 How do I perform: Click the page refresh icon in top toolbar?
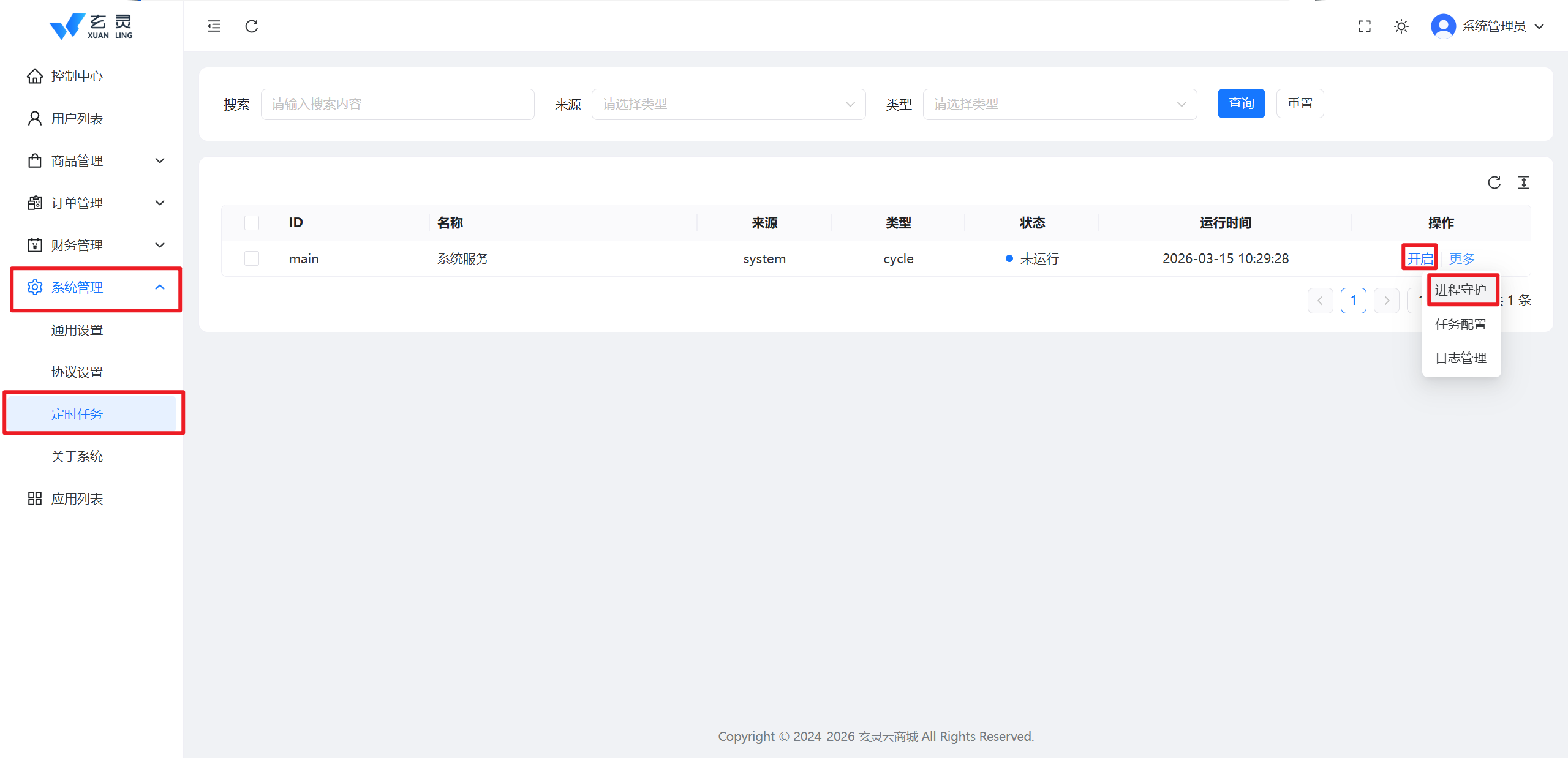tap(251, 26)
